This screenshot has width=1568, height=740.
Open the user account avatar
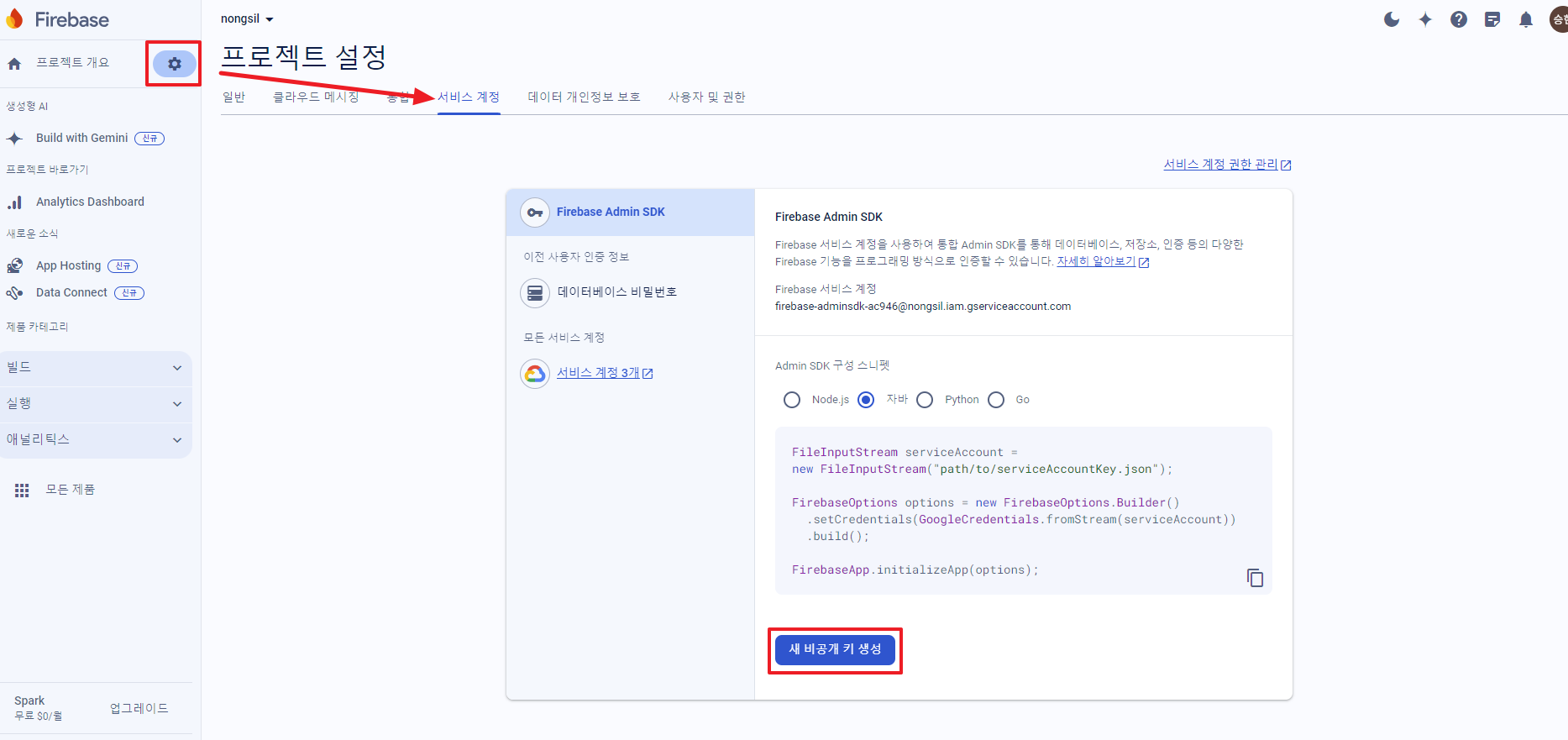tap(1559, 19)
